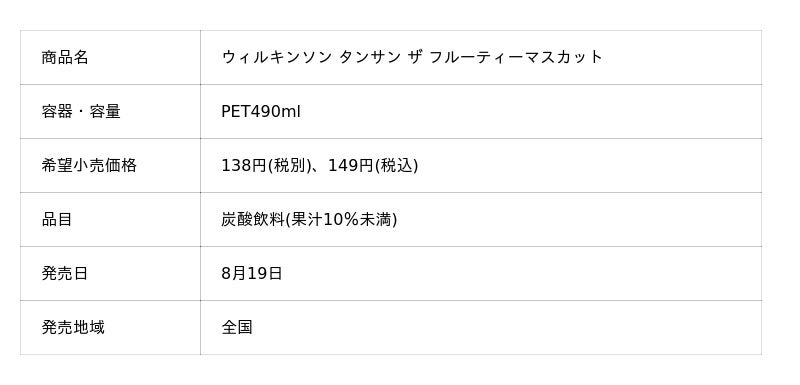Click the 希望小売価格 label

coord(89,166)
